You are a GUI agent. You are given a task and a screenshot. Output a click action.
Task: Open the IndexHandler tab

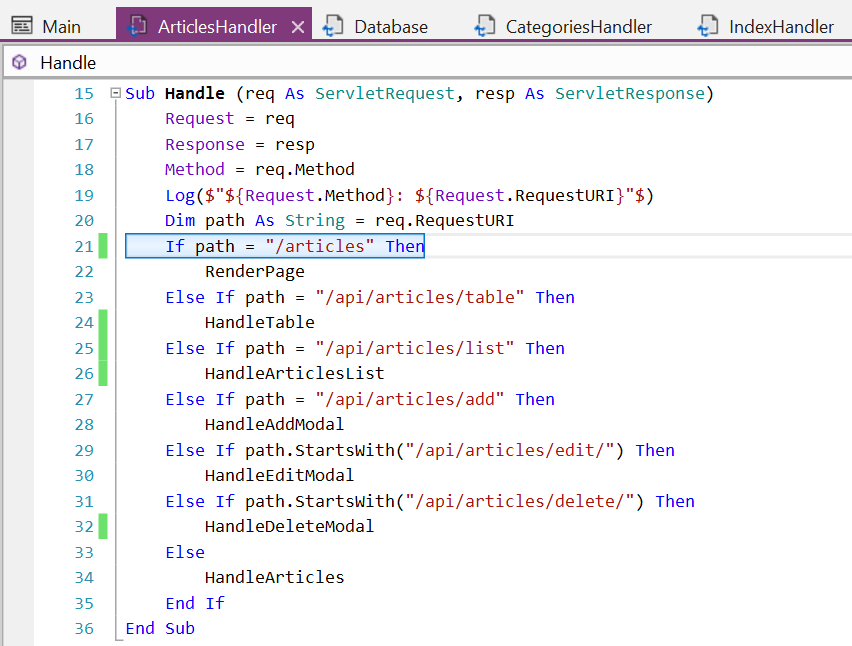click(x=766, y=26)
